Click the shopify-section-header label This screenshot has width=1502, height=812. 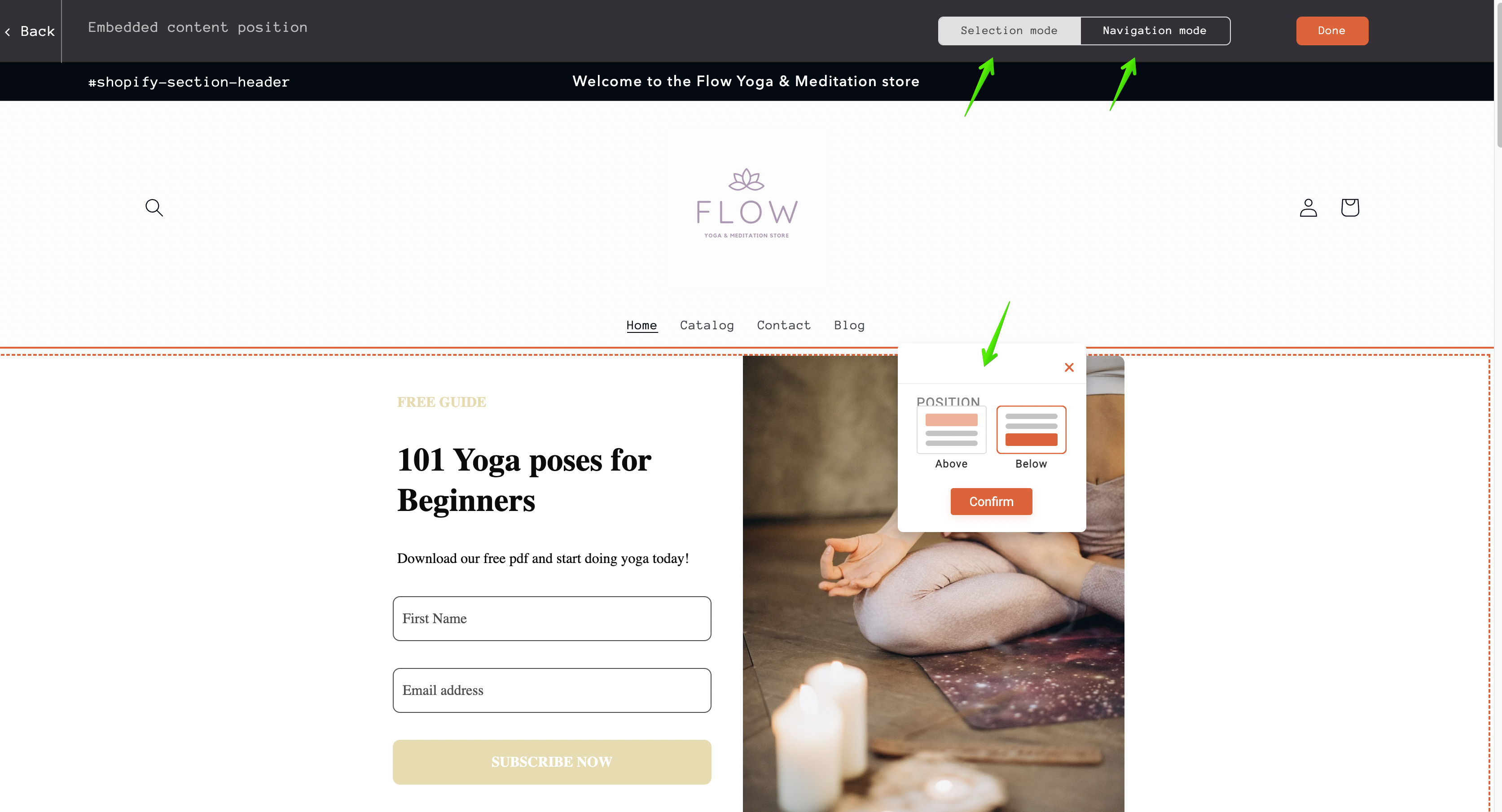click(189, 81)
